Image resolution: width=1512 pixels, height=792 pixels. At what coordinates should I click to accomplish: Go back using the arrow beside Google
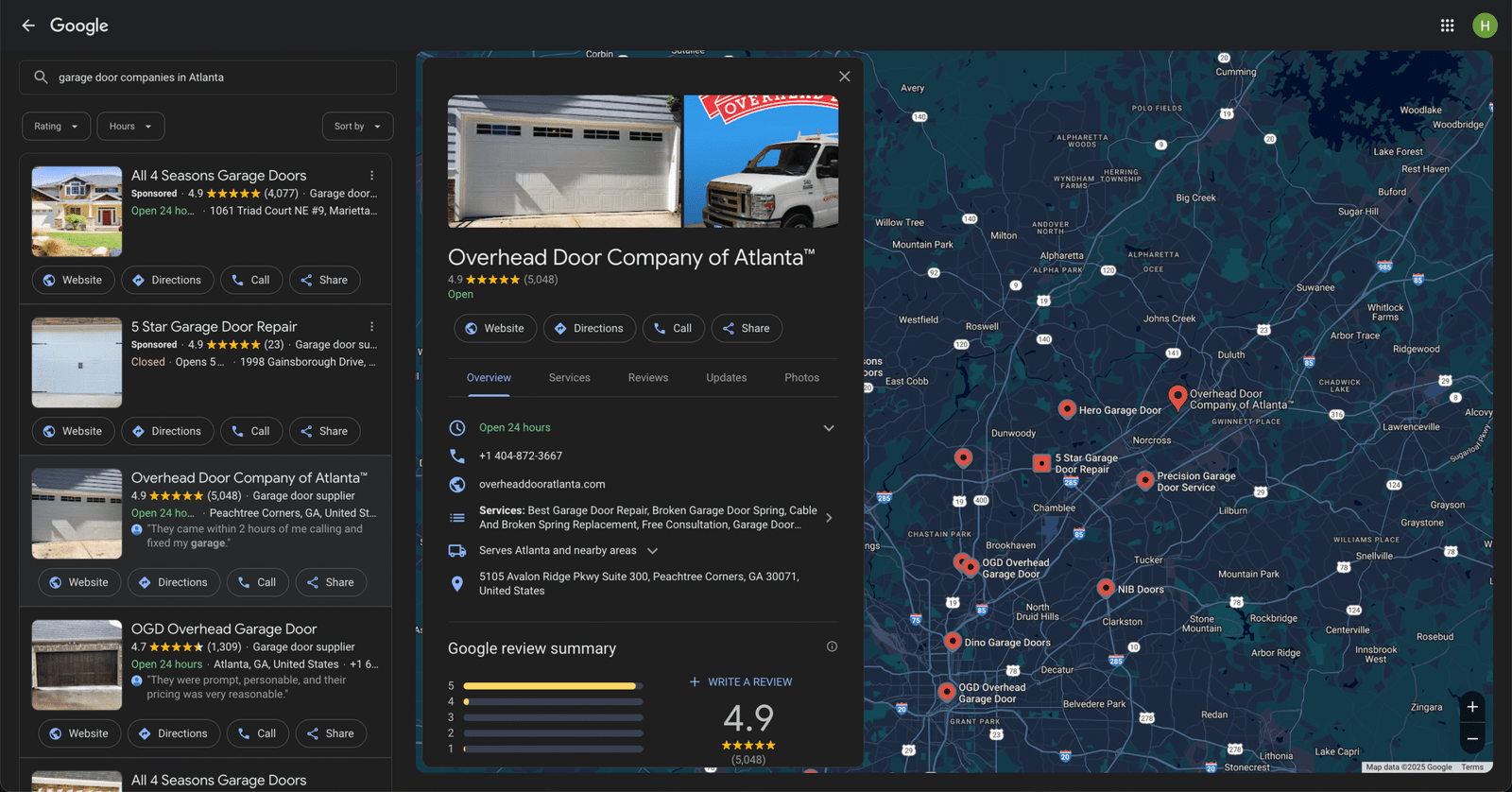pos(28,26)
